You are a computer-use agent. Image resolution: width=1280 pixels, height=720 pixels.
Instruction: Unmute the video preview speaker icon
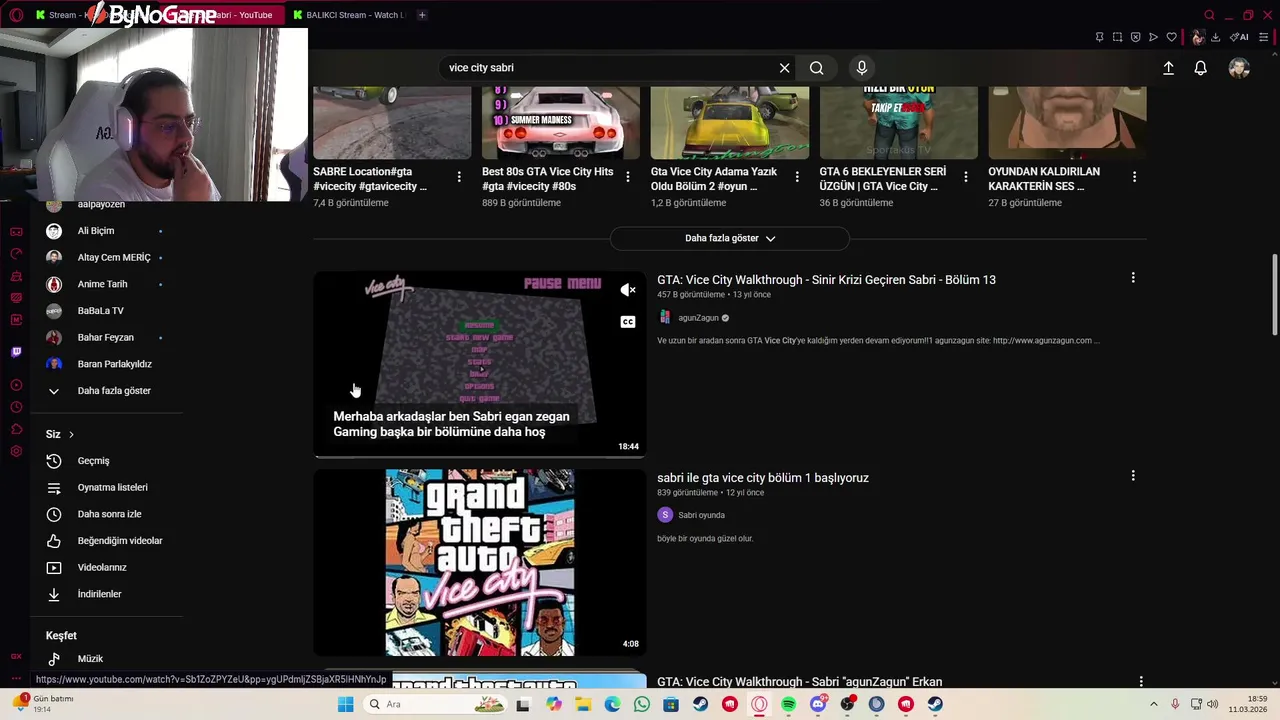[x=628, y=290]
